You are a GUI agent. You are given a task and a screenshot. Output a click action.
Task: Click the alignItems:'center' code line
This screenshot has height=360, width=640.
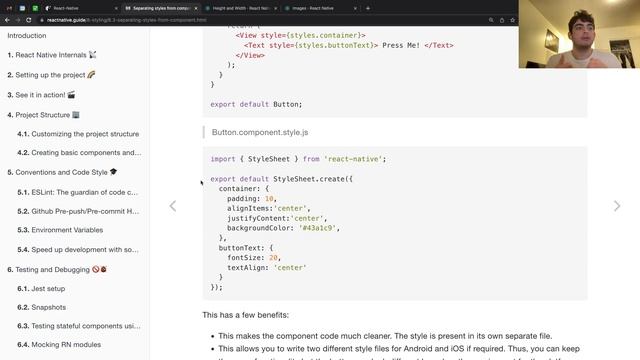click(x=269, y=209)
